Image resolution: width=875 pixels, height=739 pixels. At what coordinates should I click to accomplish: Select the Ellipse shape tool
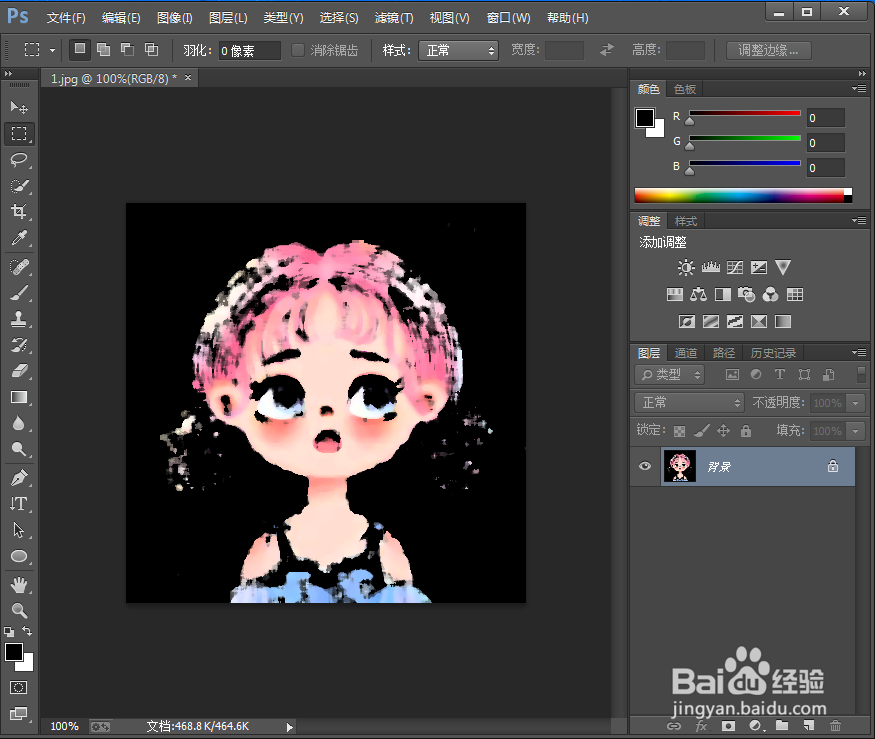pyautogui.click(x=19, y=556)
